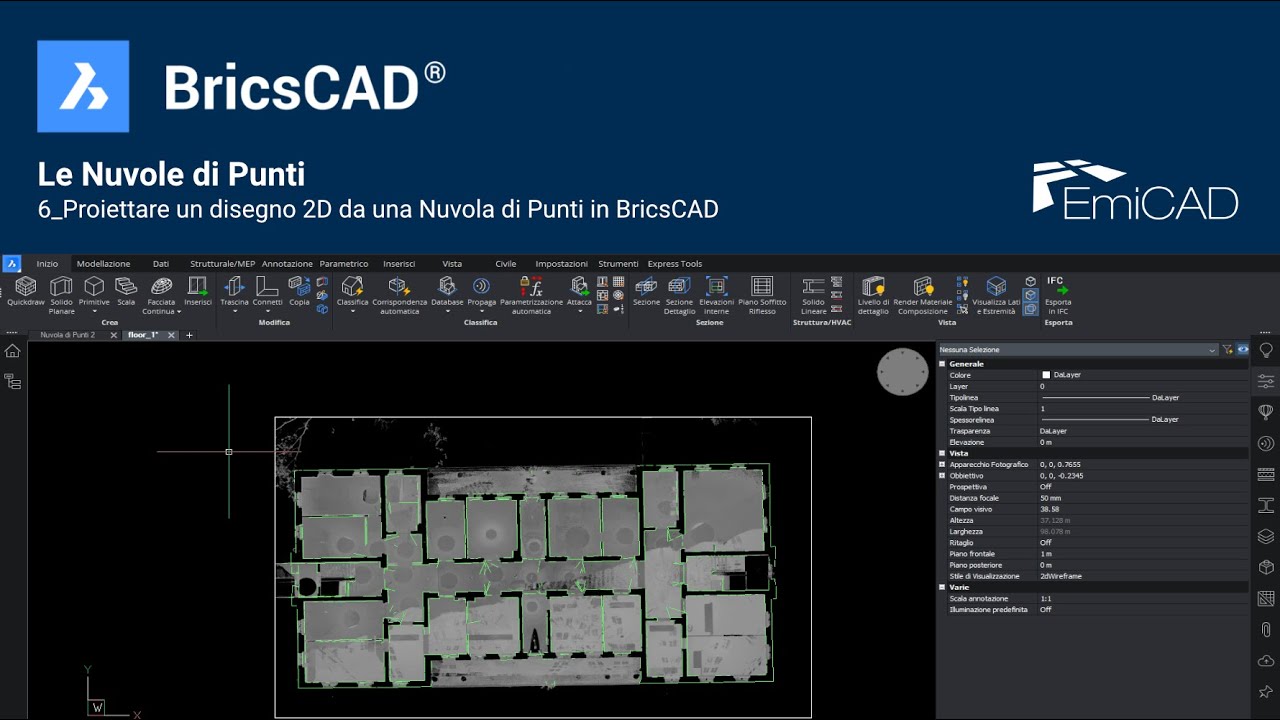This screenshot has height=720, width=1280.
Task: Click Render Materiale Composizione tool
Action: pyautogui.click(x=923, y=296)
